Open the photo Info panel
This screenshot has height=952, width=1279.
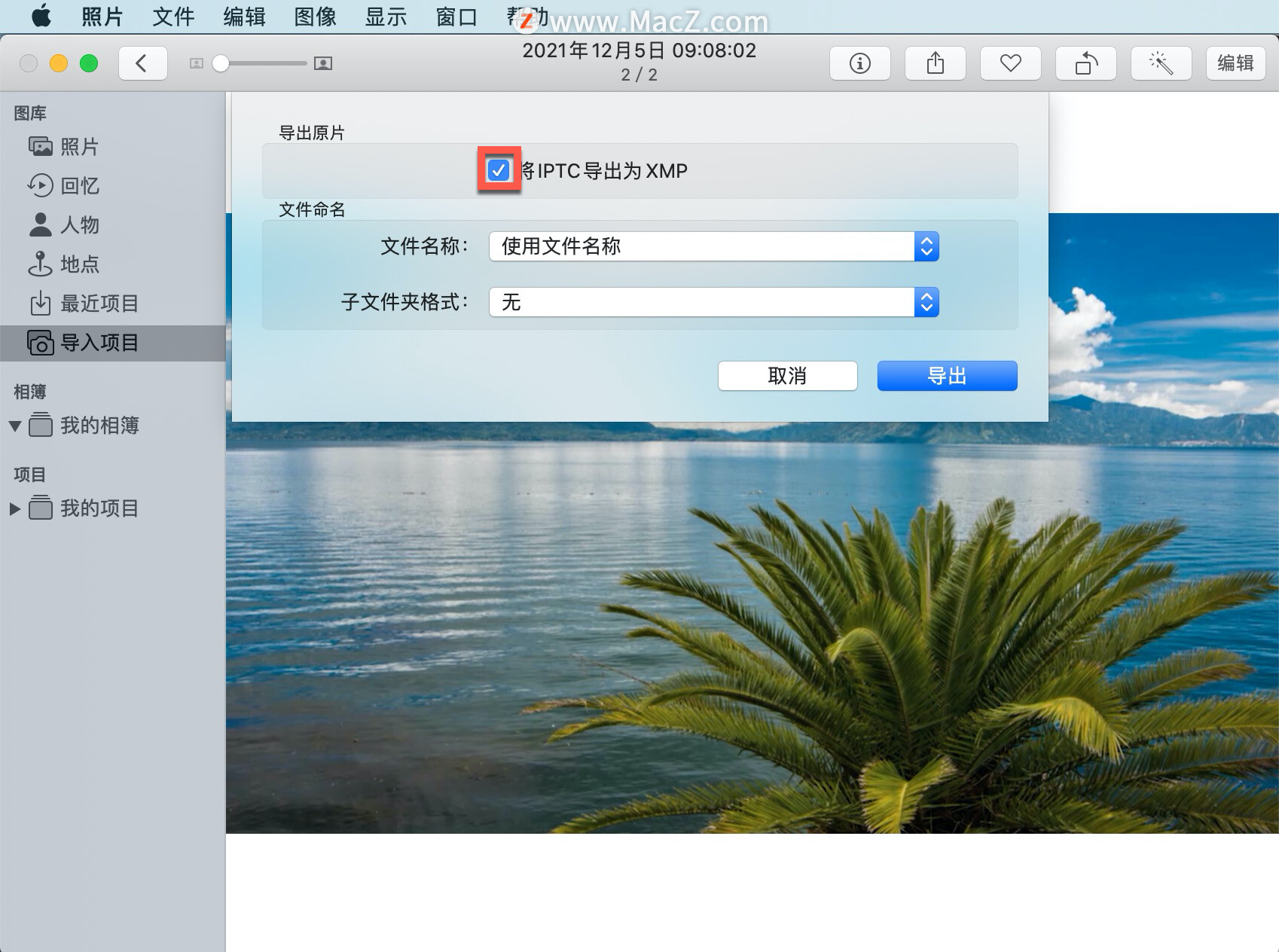(859, 63)
